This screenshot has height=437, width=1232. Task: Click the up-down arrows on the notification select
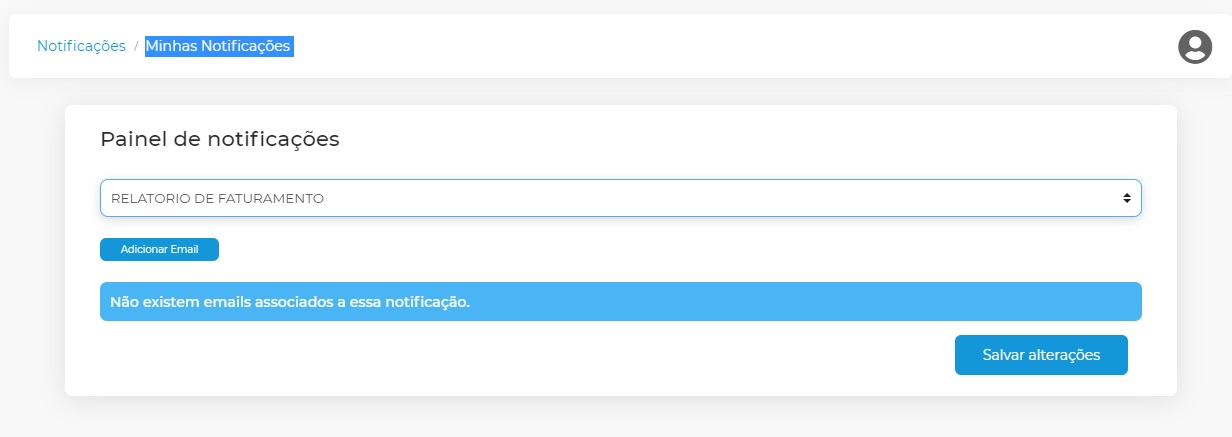coord(1126,198)
